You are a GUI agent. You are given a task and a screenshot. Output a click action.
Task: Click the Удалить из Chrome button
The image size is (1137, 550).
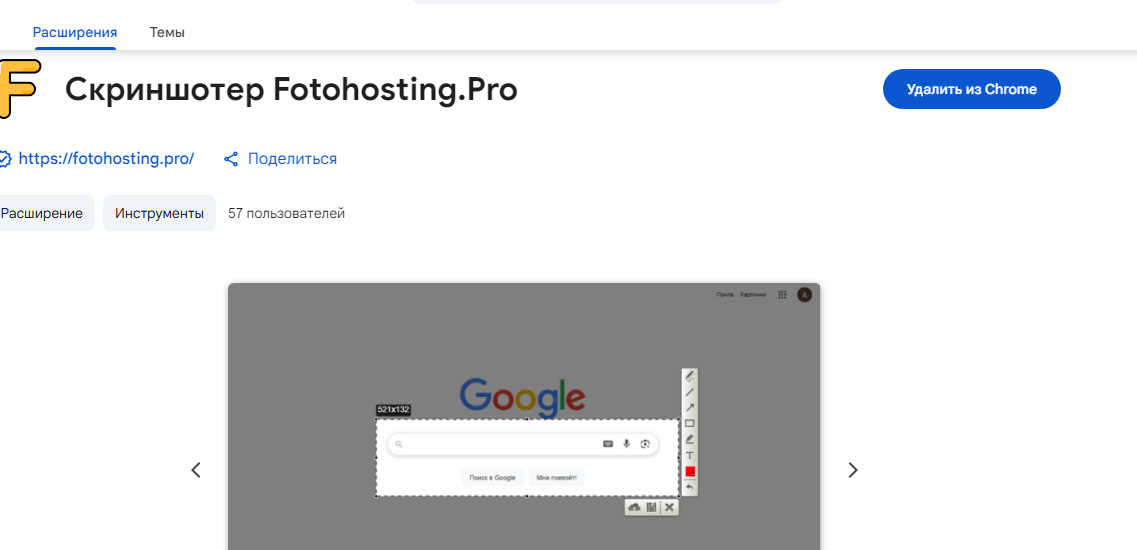(x=971, y=89)
